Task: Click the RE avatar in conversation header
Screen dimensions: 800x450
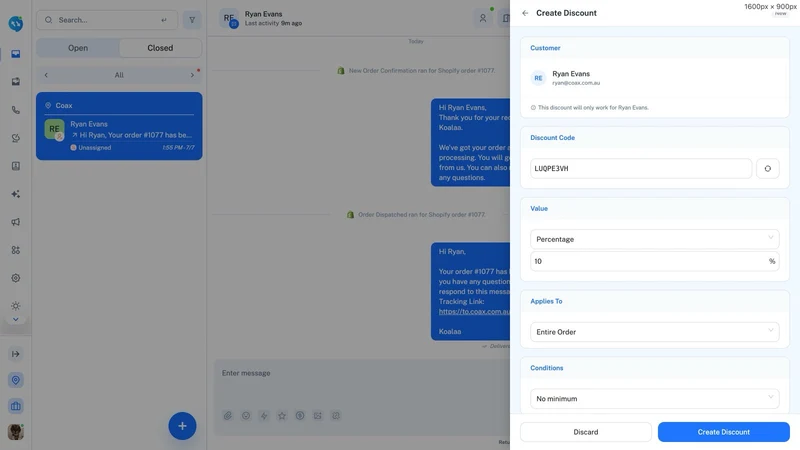Action: (229, 18)
